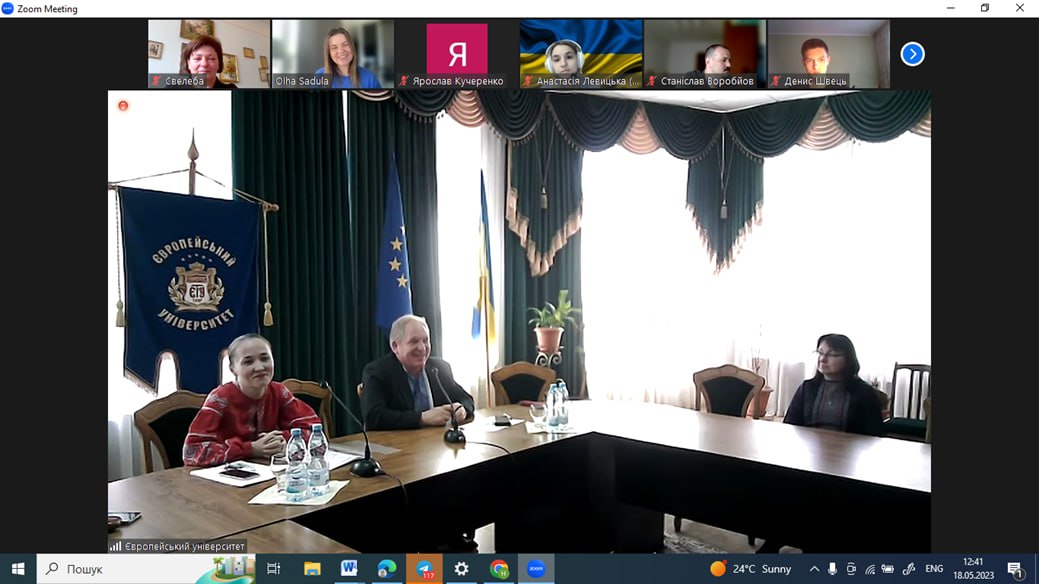Image resolution: width=1039 pixels, height=584 pixels.
Task: Expand hidden system tray icons
Action: (x=814, y=569)
